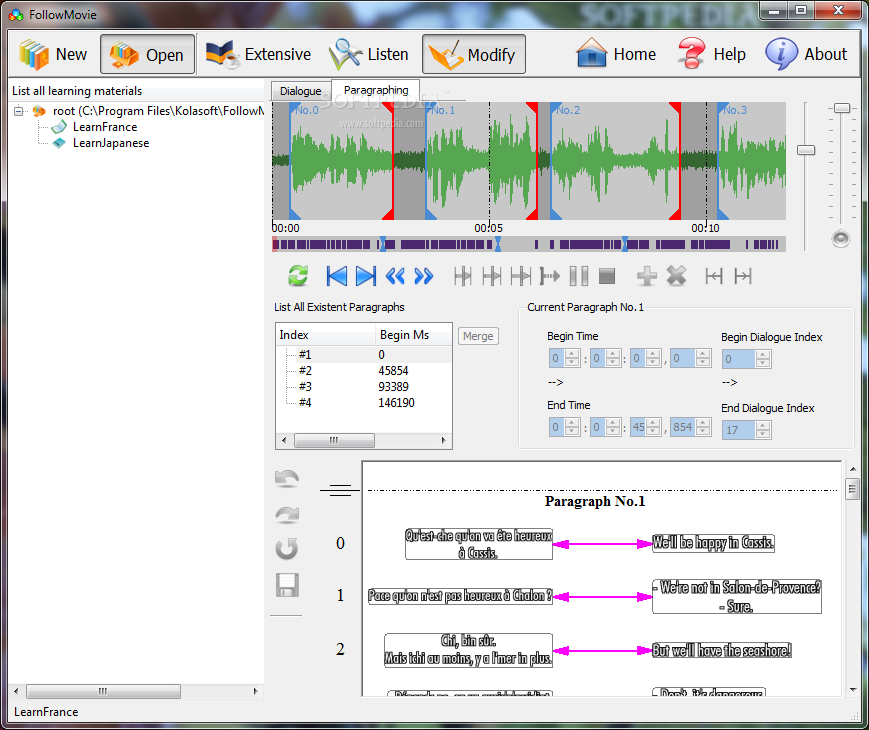The width and height of the screenshot is (869, 730).
Task: Click the horizontal lines separator icon
Action: pyautogui.click(x=340, y=491)
